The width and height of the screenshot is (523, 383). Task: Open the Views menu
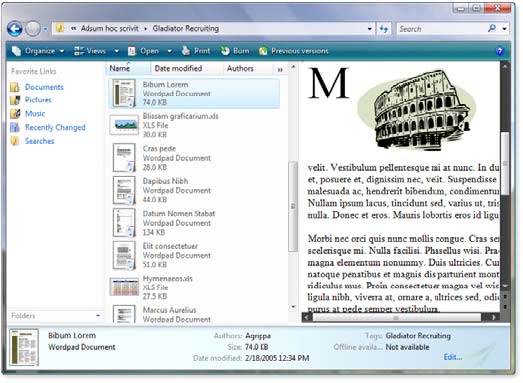pyautogui.click(x=90, y=51)
